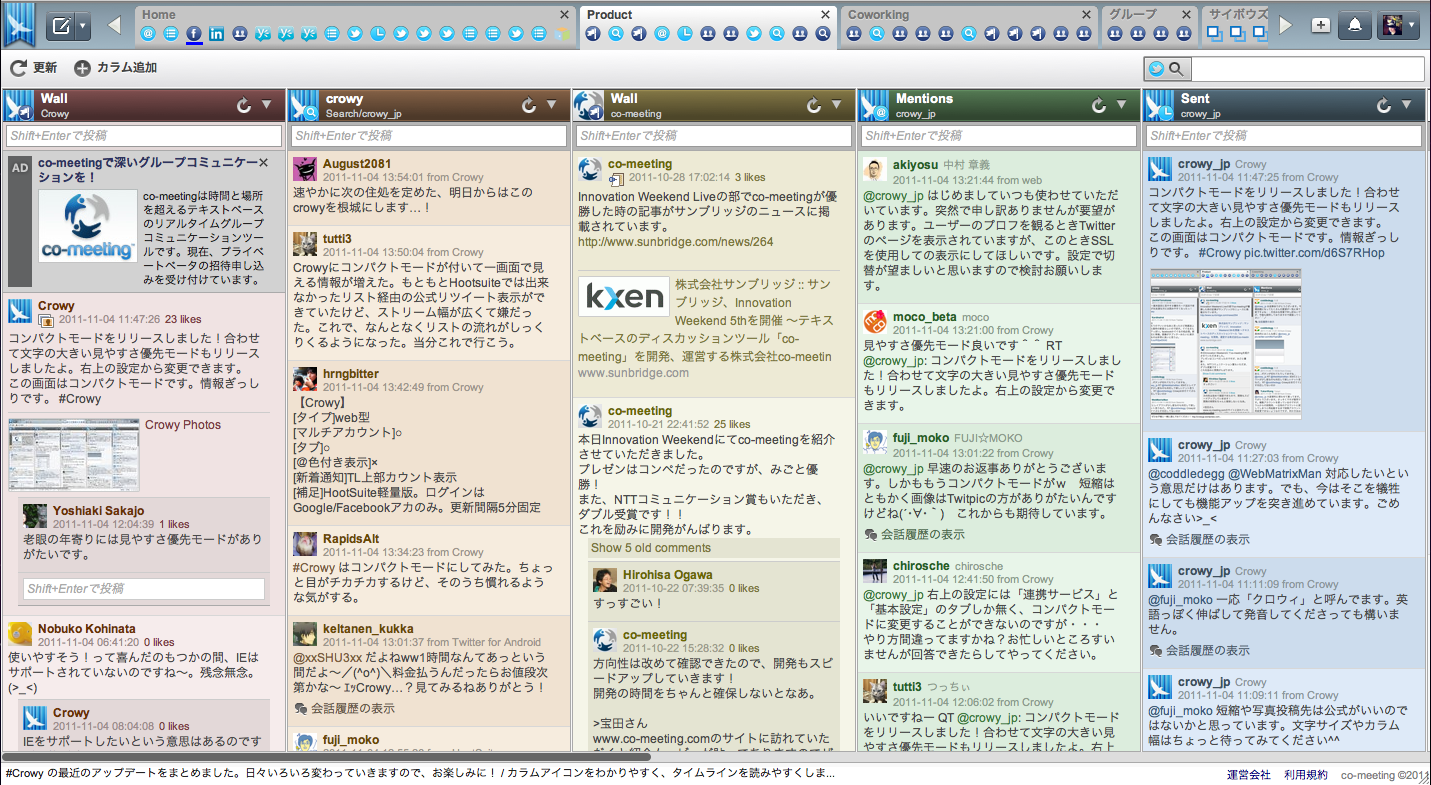
Task: Click the compose new post icon
Action: pyautogui.click(x=60, y=26)
